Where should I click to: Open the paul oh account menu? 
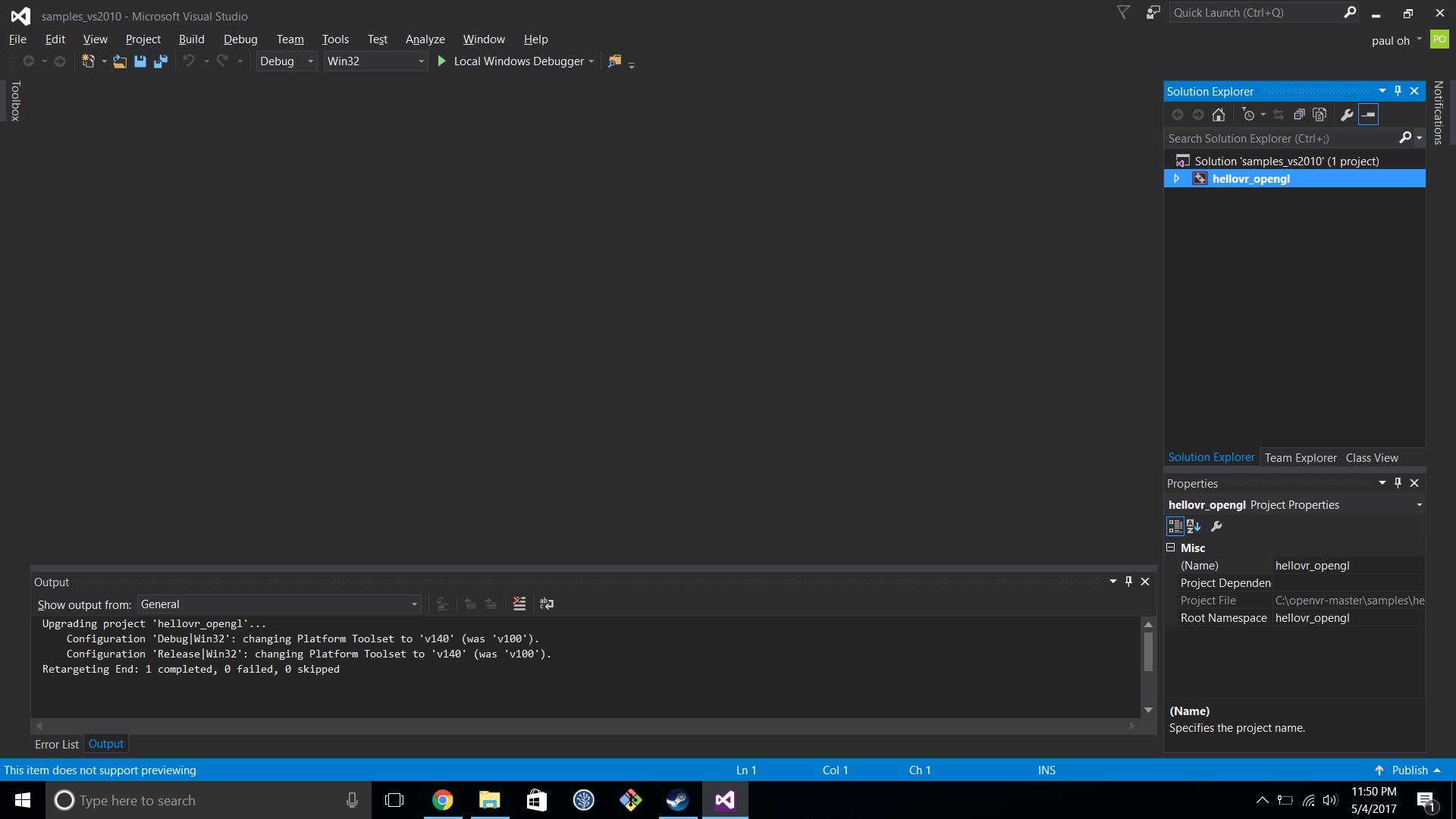point(1396,40)
